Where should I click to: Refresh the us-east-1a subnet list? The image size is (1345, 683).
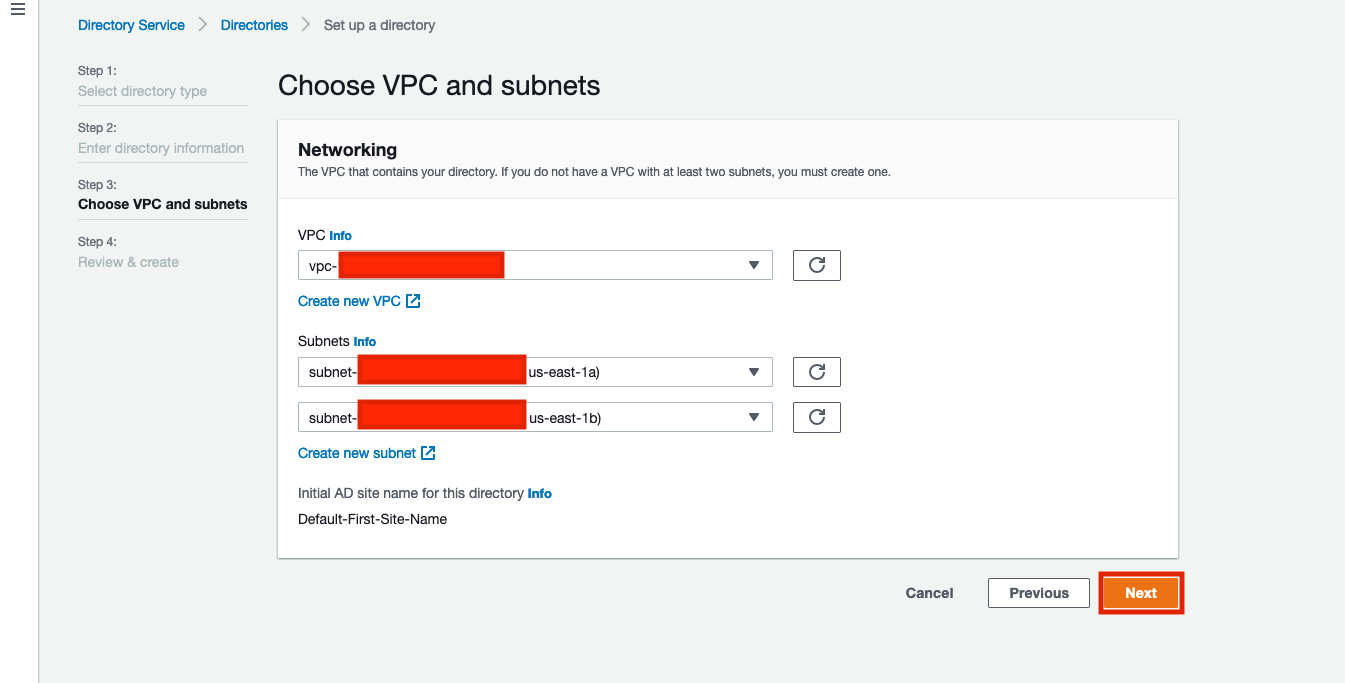point(816,372)
